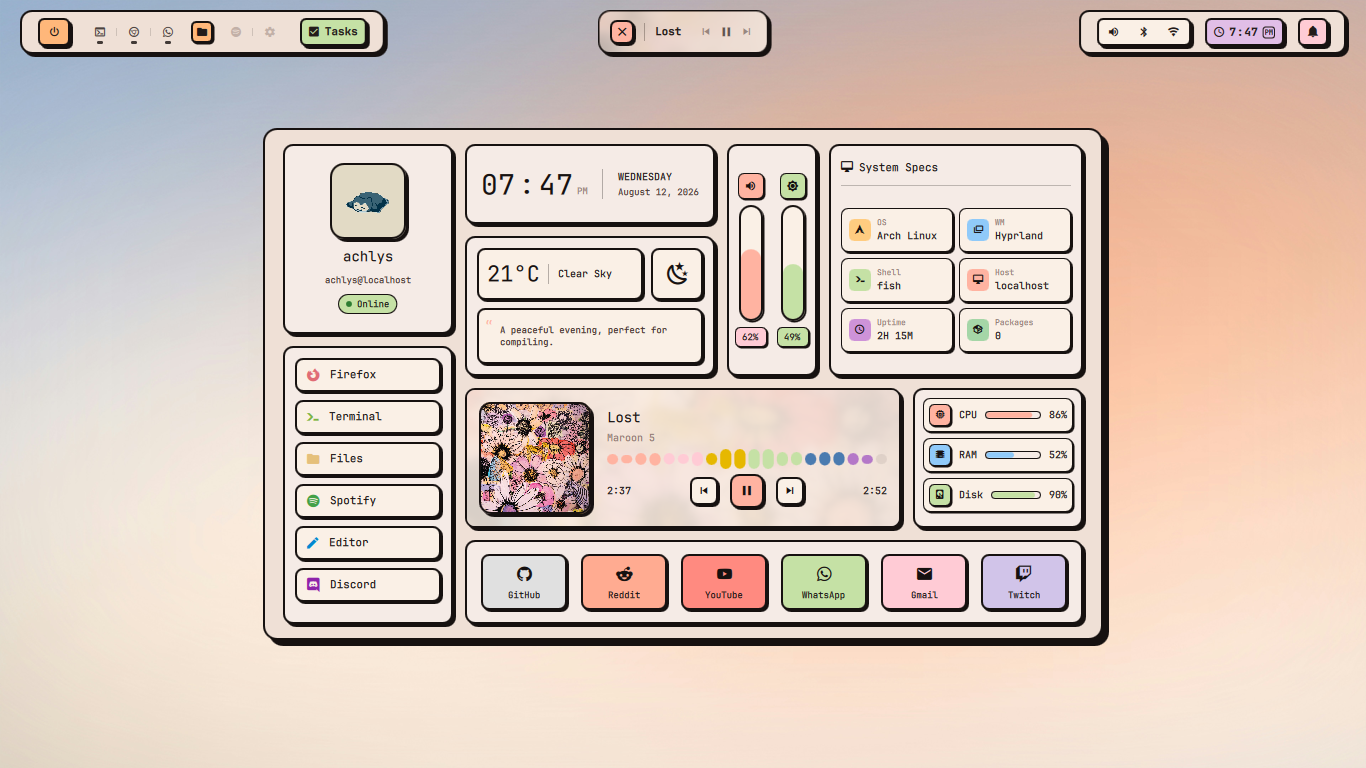Open the power menu button

click(54, 32)
